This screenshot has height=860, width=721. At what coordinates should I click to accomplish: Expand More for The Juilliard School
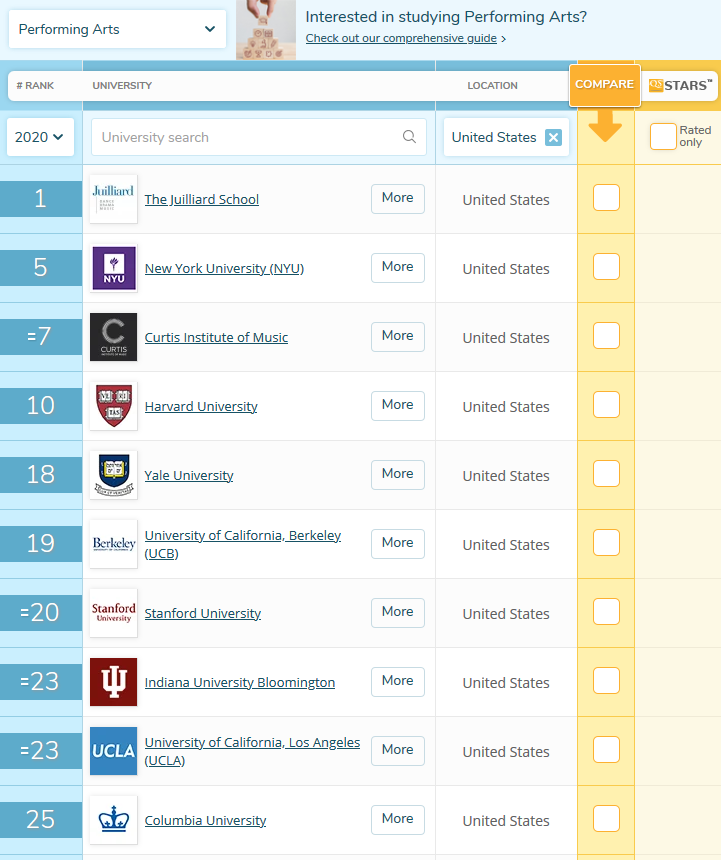[398, 199]
